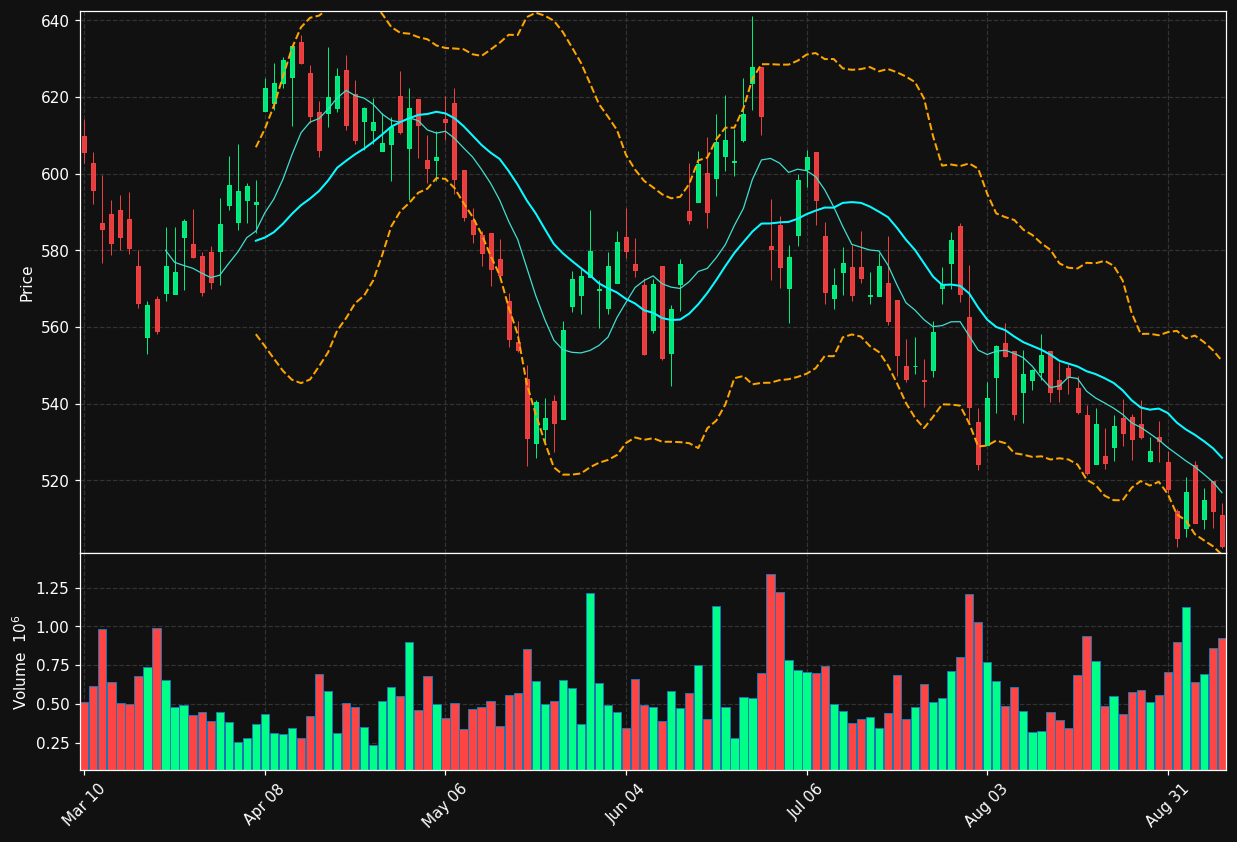Select the 600 price tick label
The image size is (1237, 842).
click(55, 174)
